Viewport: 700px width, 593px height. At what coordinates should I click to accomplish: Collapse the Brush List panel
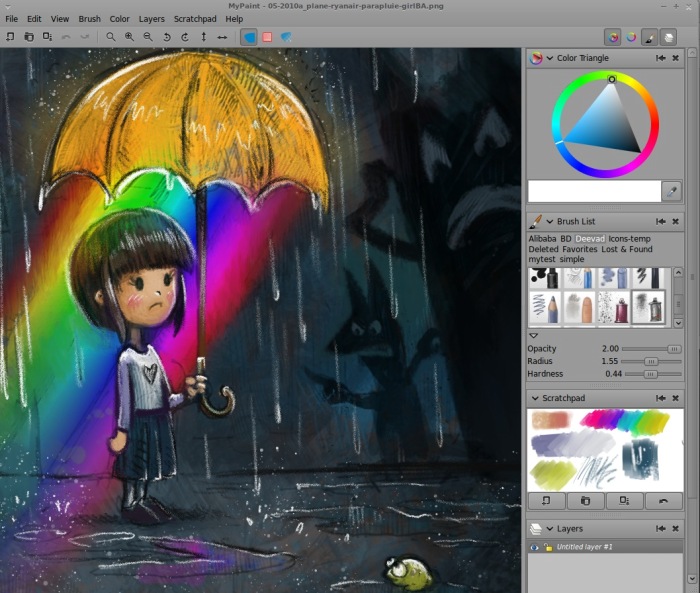tap(549, 221)
